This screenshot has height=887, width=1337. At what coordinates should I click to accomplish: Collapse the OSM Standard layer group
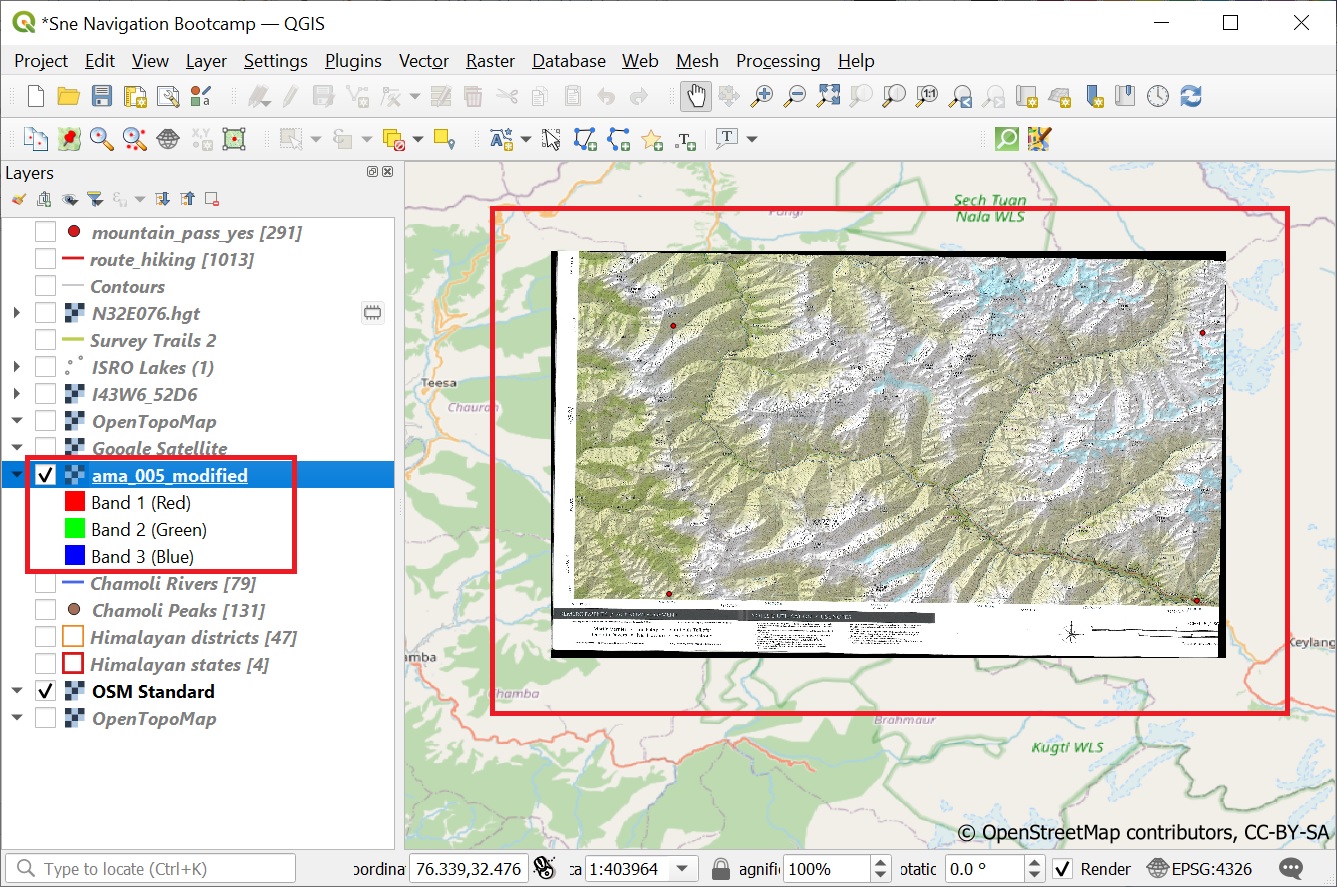17,691
